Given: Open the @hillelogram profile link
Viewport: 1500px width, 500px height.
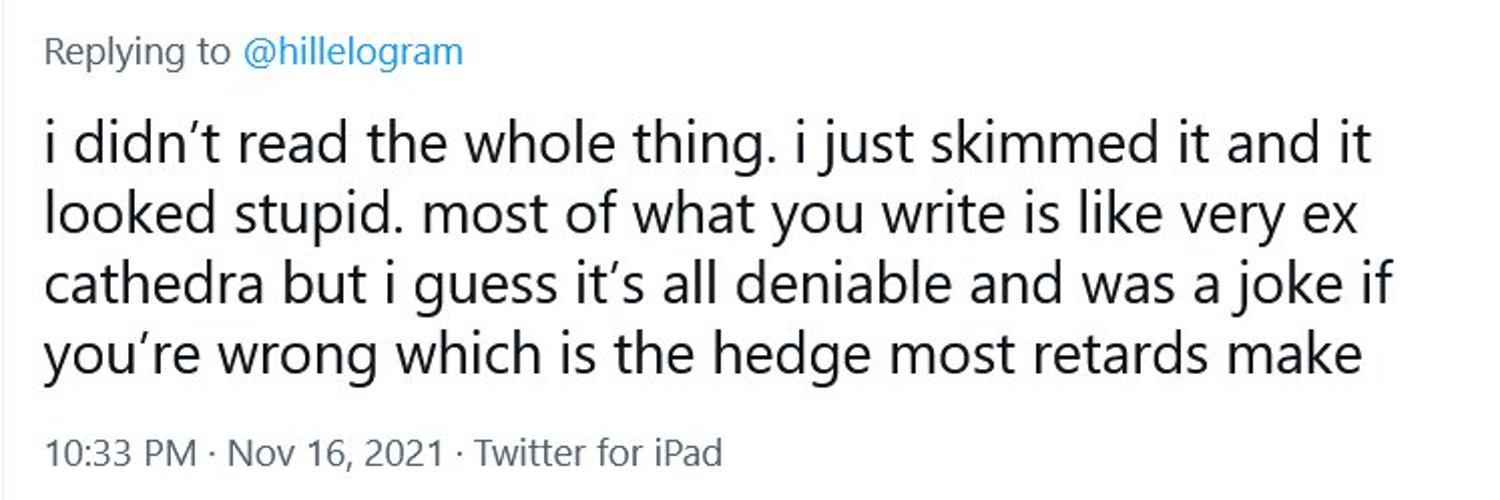Looking at the screenshot, I should tap(353, 52).
